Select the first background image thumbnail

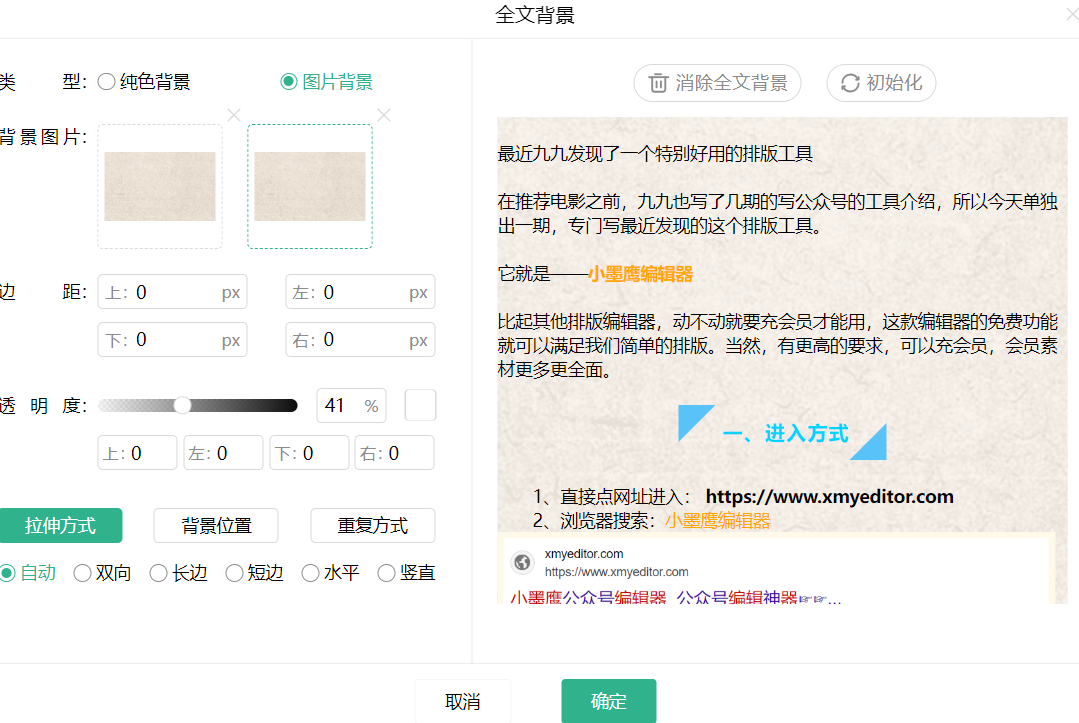(x=160, y=186)
